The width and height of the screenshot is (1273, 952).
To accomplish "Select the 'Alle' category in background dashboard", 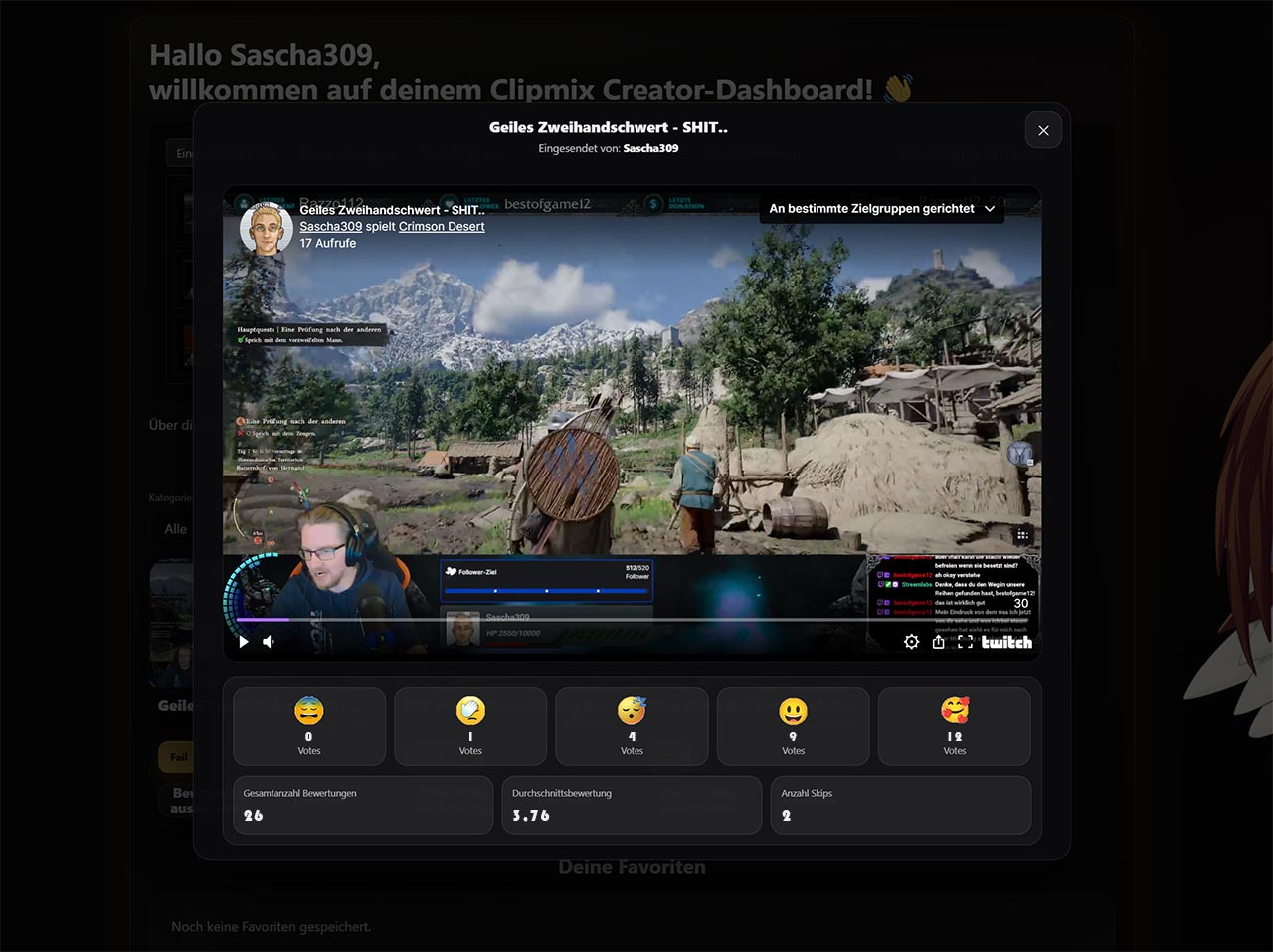I will point(175,529).
